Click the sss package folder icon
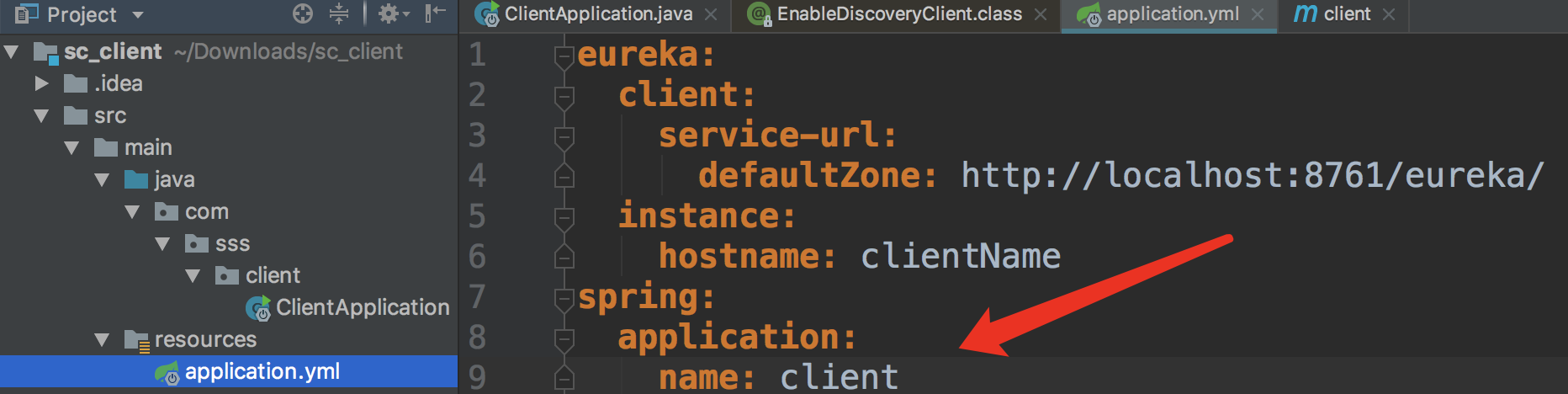 tap(197, 243)
